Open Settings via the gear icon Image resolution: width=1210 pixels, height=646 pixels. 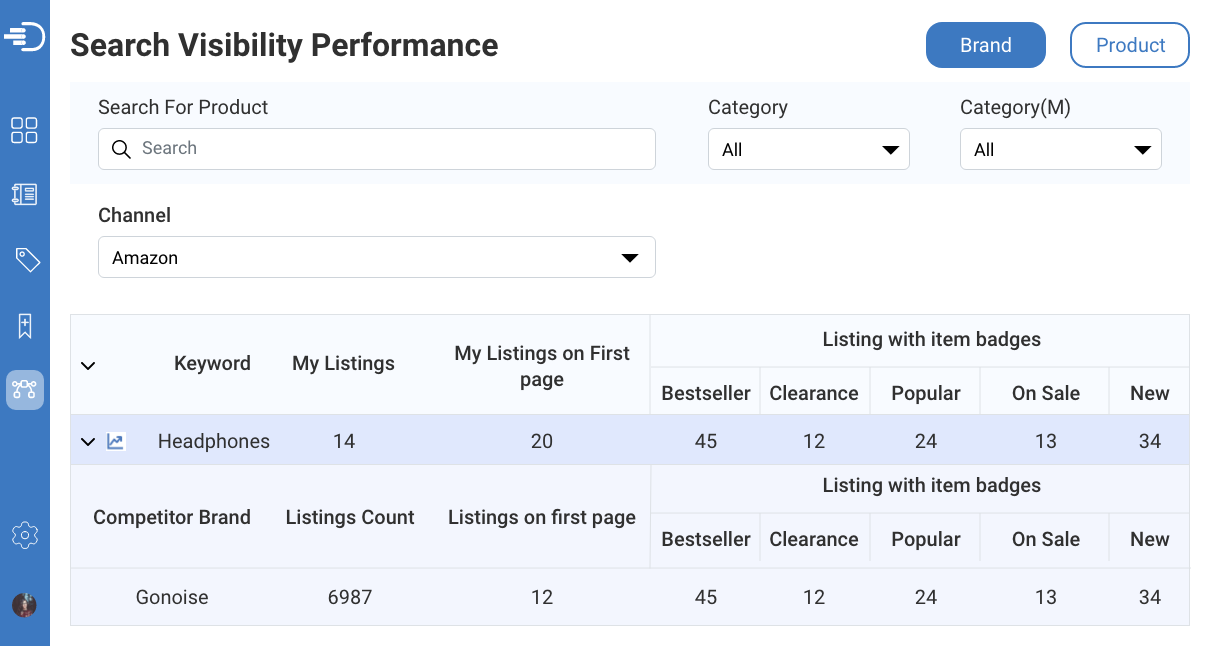coord(24,535)
